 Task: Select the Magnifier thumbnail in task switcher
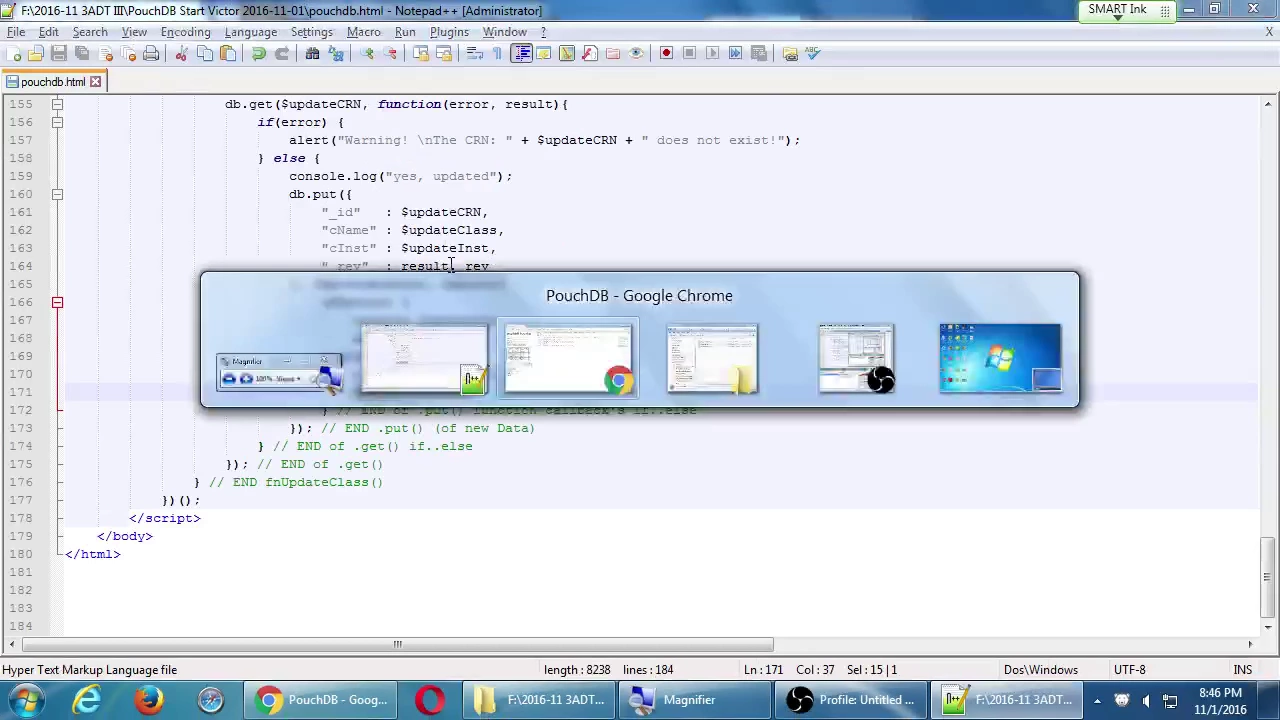point(280,372)
